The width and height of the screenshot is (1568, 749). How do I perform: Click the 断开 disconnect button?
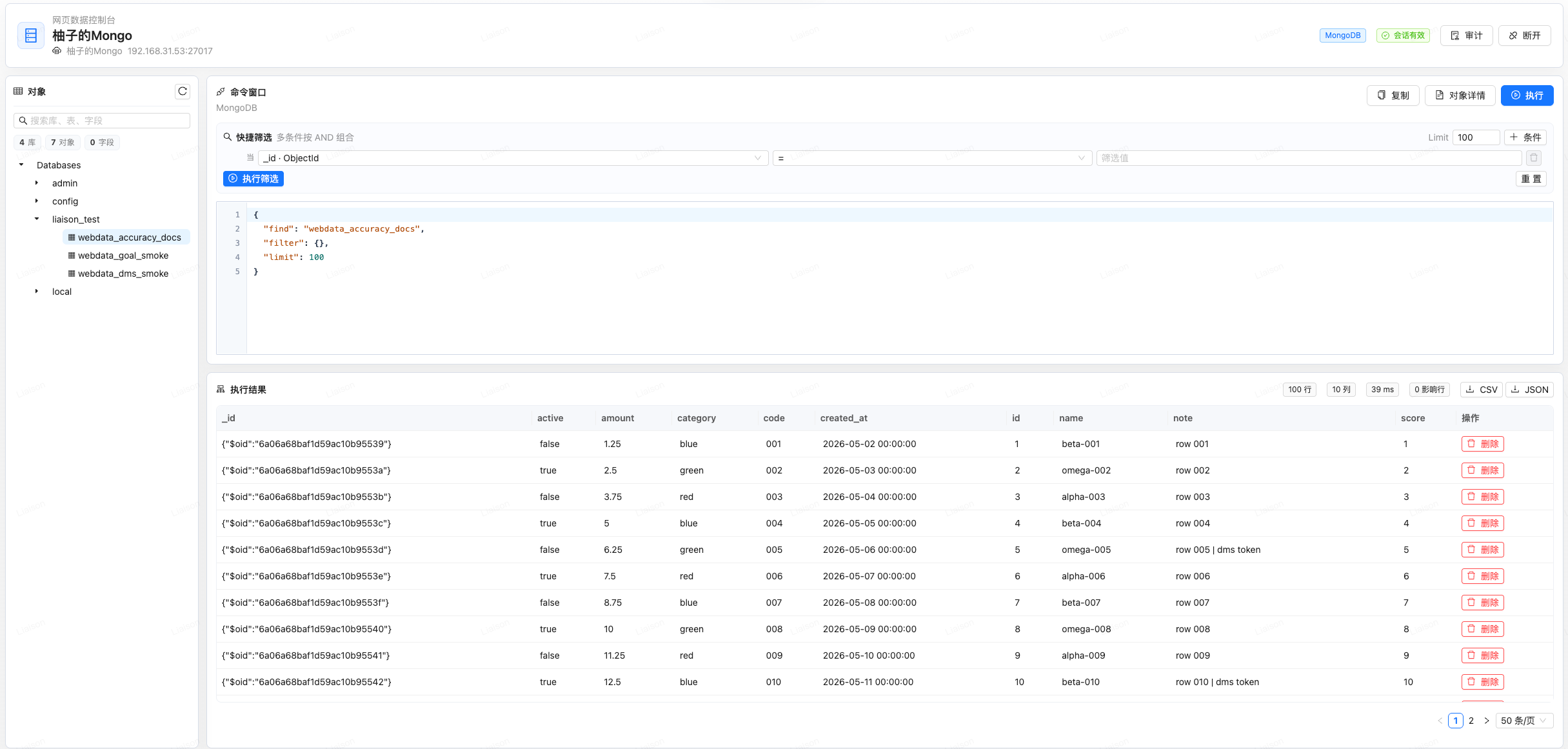tap(1524, 35)
